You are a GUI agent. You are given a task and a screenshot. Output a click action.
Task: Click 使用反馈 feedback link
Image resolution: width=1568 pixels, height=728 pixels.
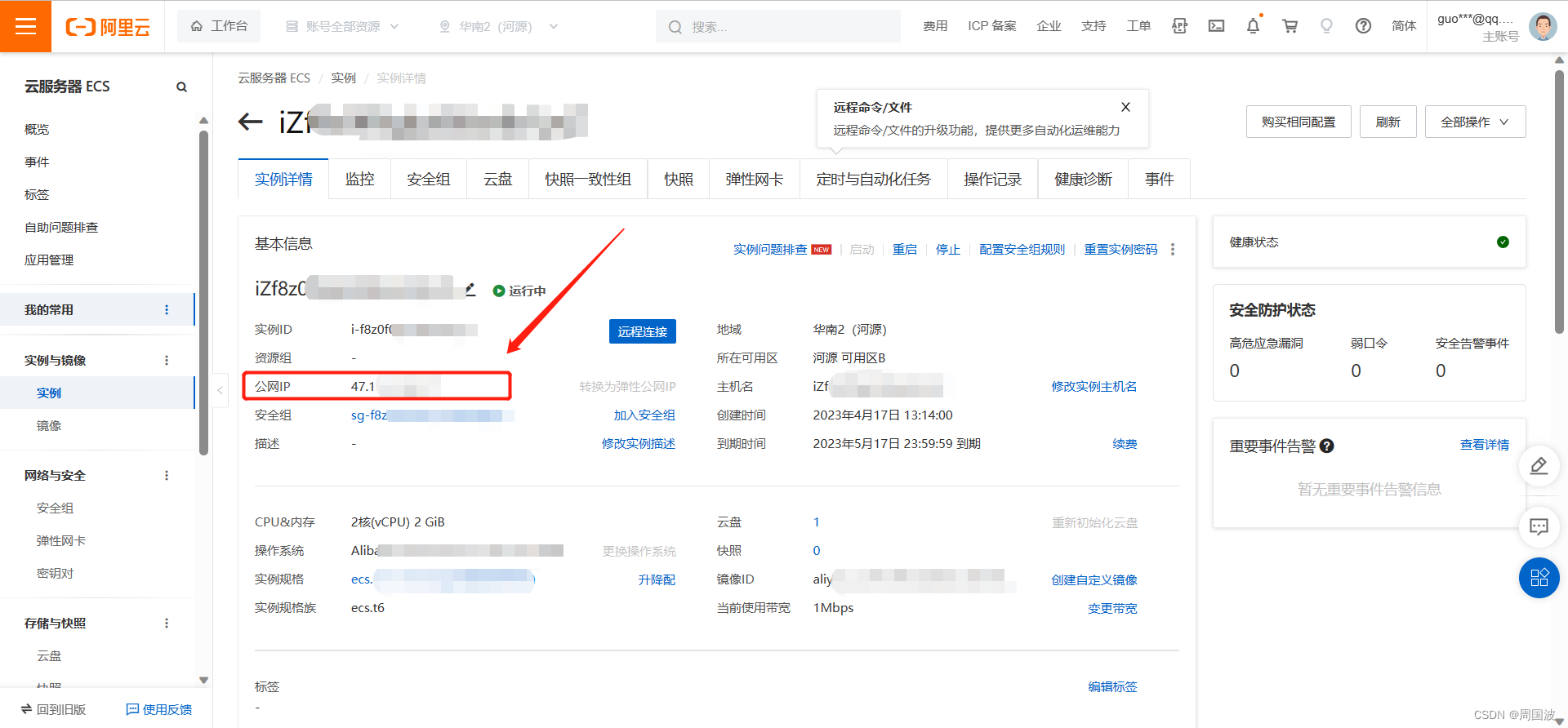[x=159, y=709]
